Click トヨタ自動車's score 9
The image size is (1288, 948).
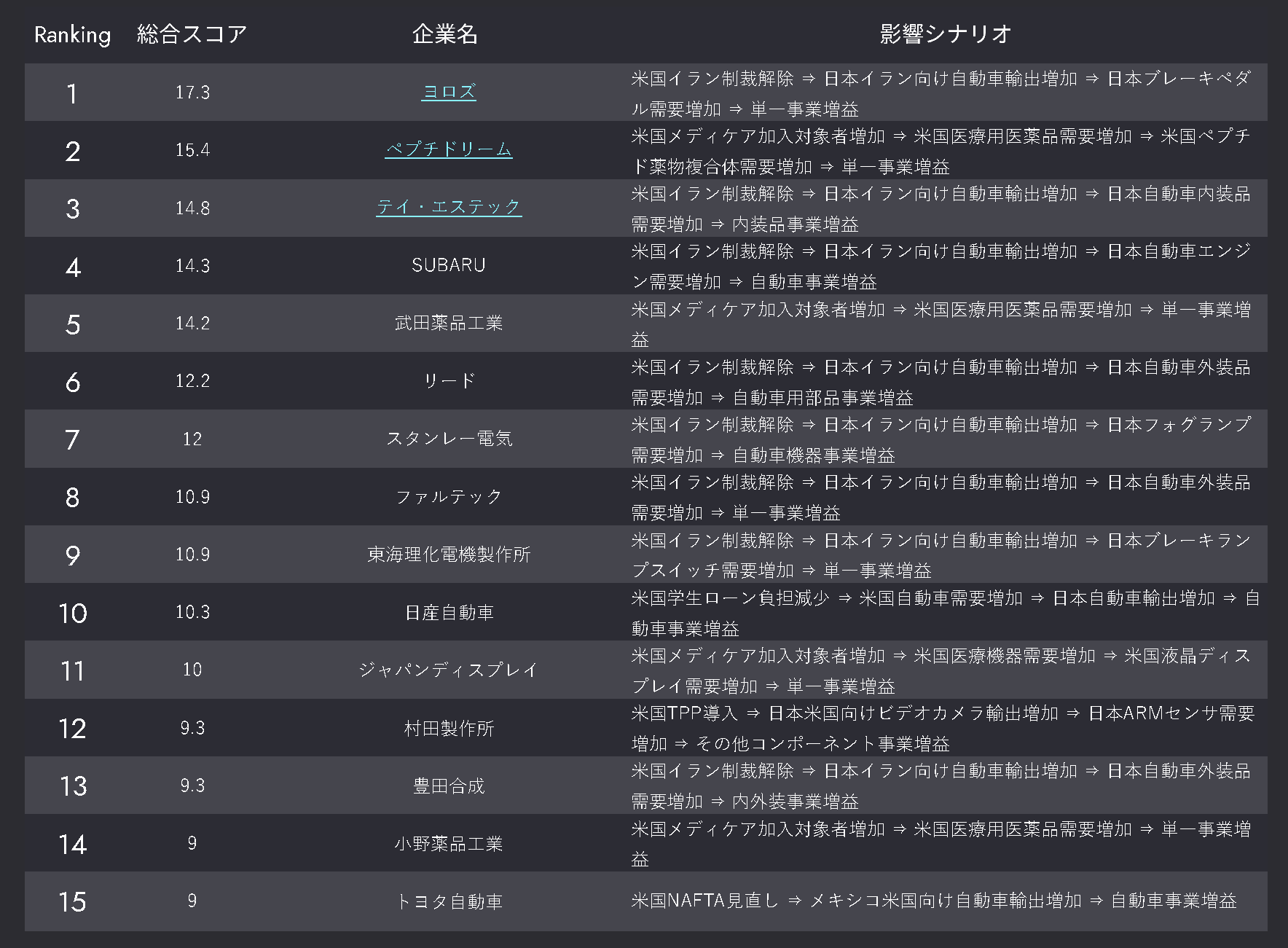tap(192, 900)
